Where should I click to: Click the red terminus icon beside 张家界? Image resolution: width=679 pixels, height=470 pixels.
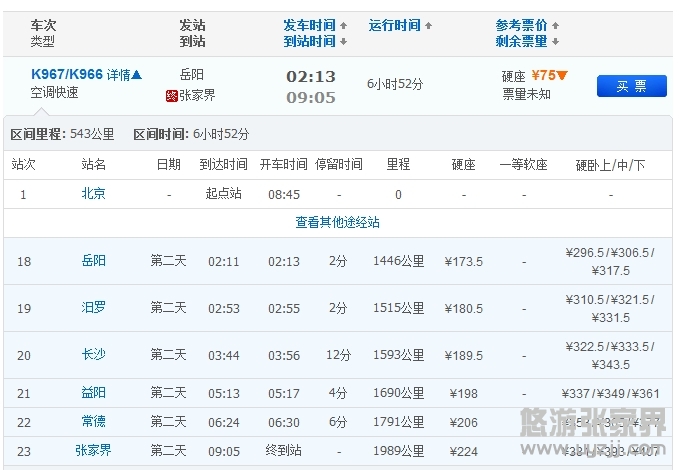(x=171, y=95)
